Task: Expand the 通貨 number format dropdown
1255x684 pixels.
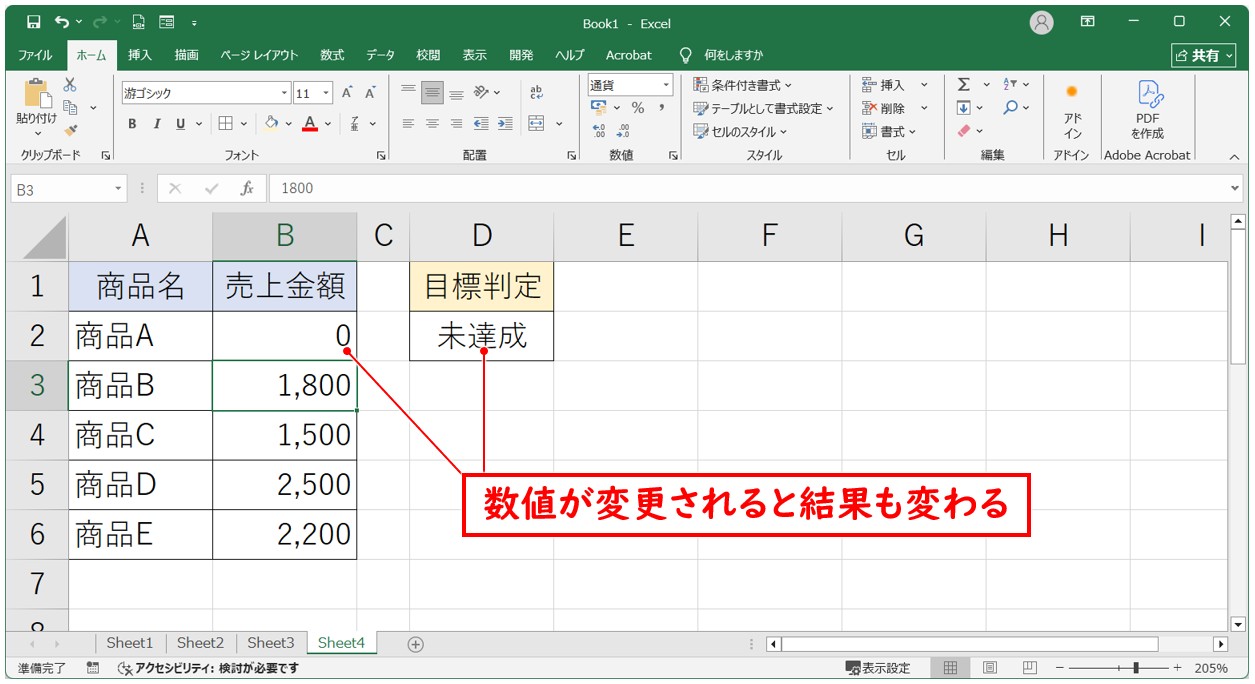Action: coord(665,86)
